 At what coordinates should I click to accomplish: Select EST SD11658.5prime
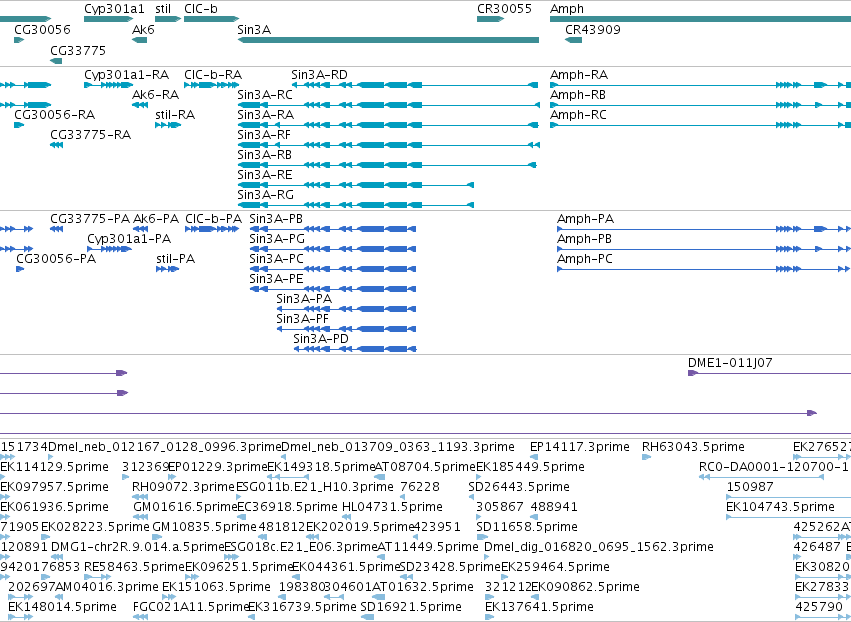pos(480,537)
